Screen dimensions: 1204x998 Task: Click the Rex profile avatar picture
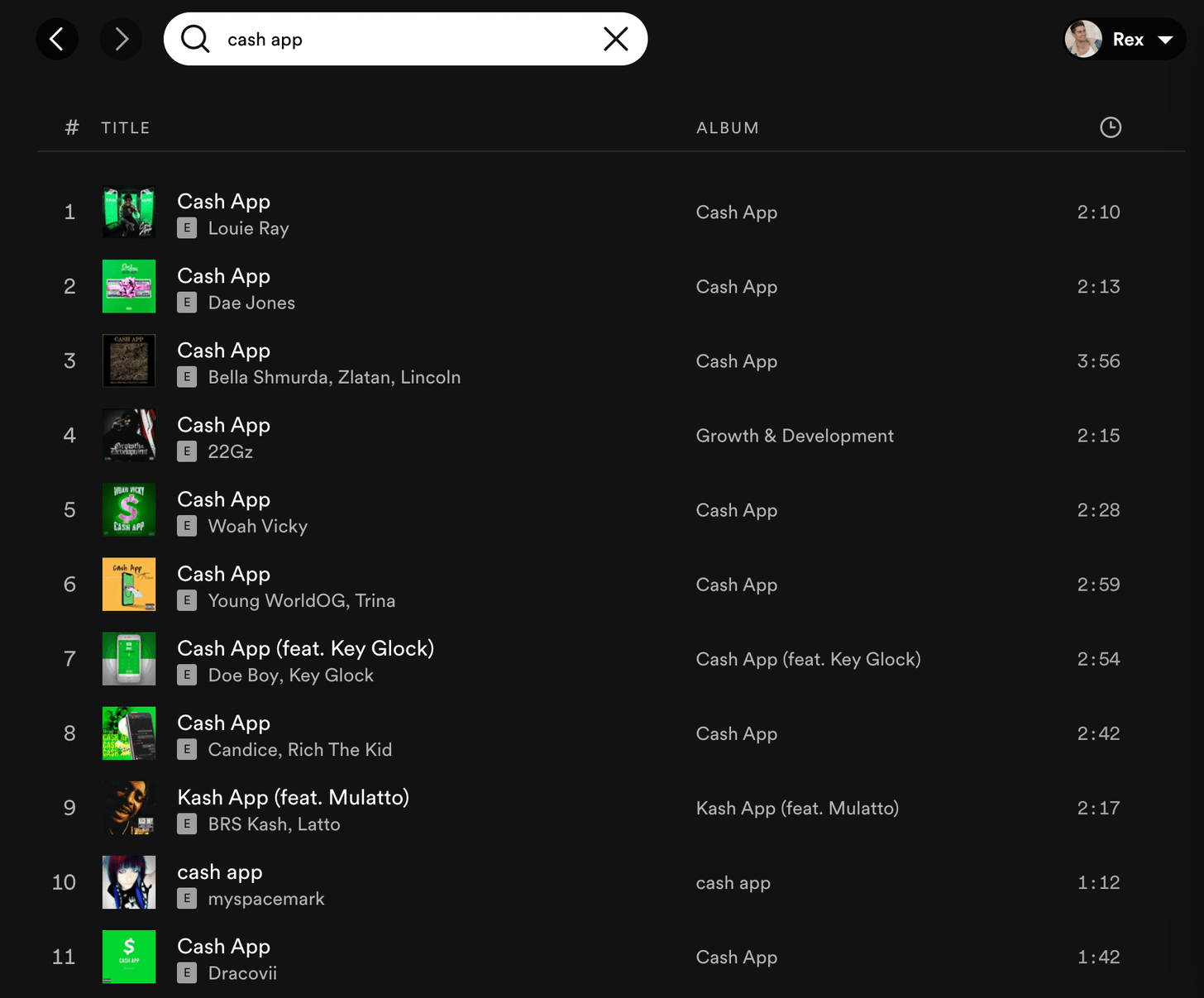coord(1083,39)
